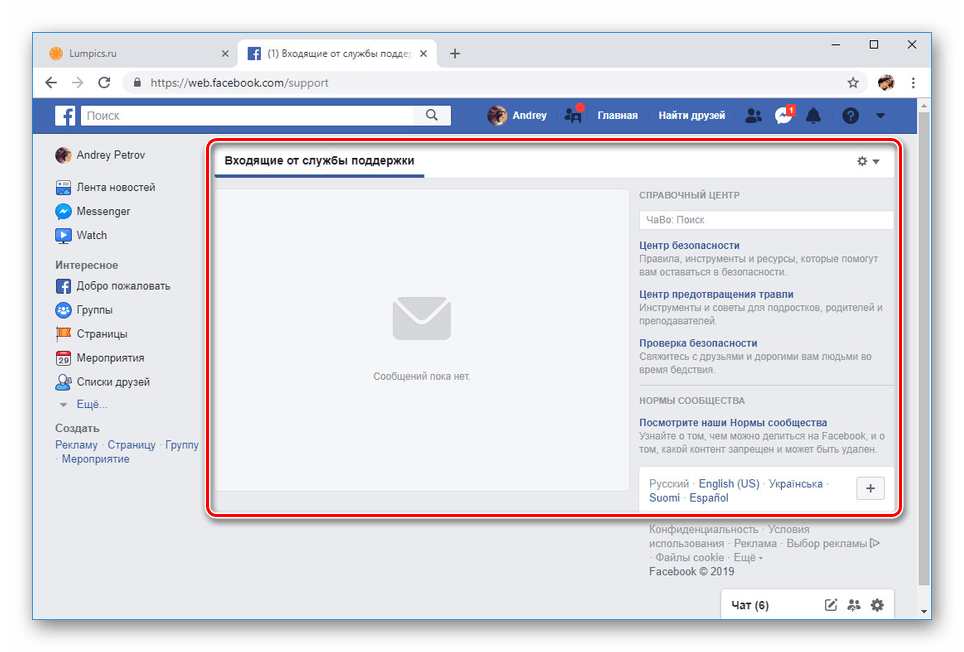Open Chrome three-dot menu

coord(913,82)
